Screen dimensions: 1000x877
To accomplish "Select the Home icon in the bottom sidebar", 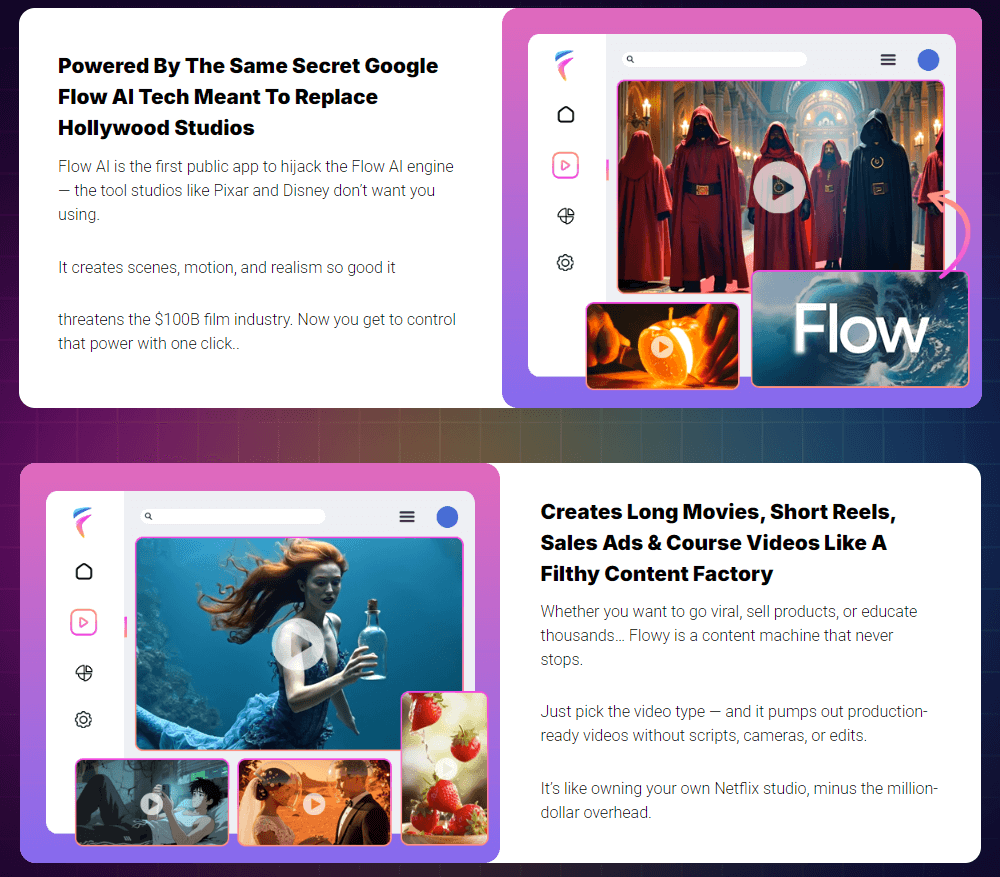I will click(x=84, y=571).
